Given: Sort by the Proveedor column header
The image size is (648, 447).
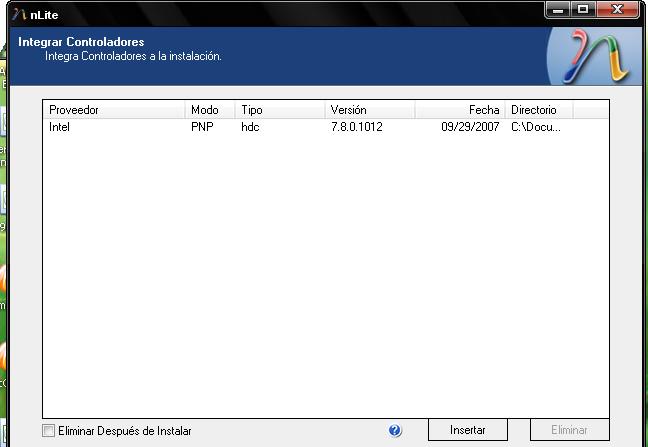Looking at the screenshot, I should (114, 110).
